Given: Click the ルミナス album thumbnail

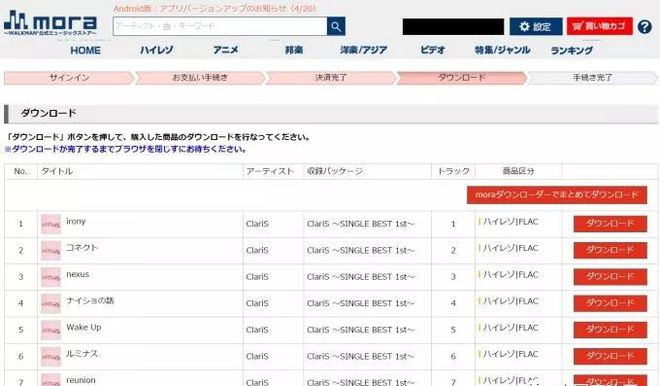Looking at the screenshot, I should coord(51,357).
